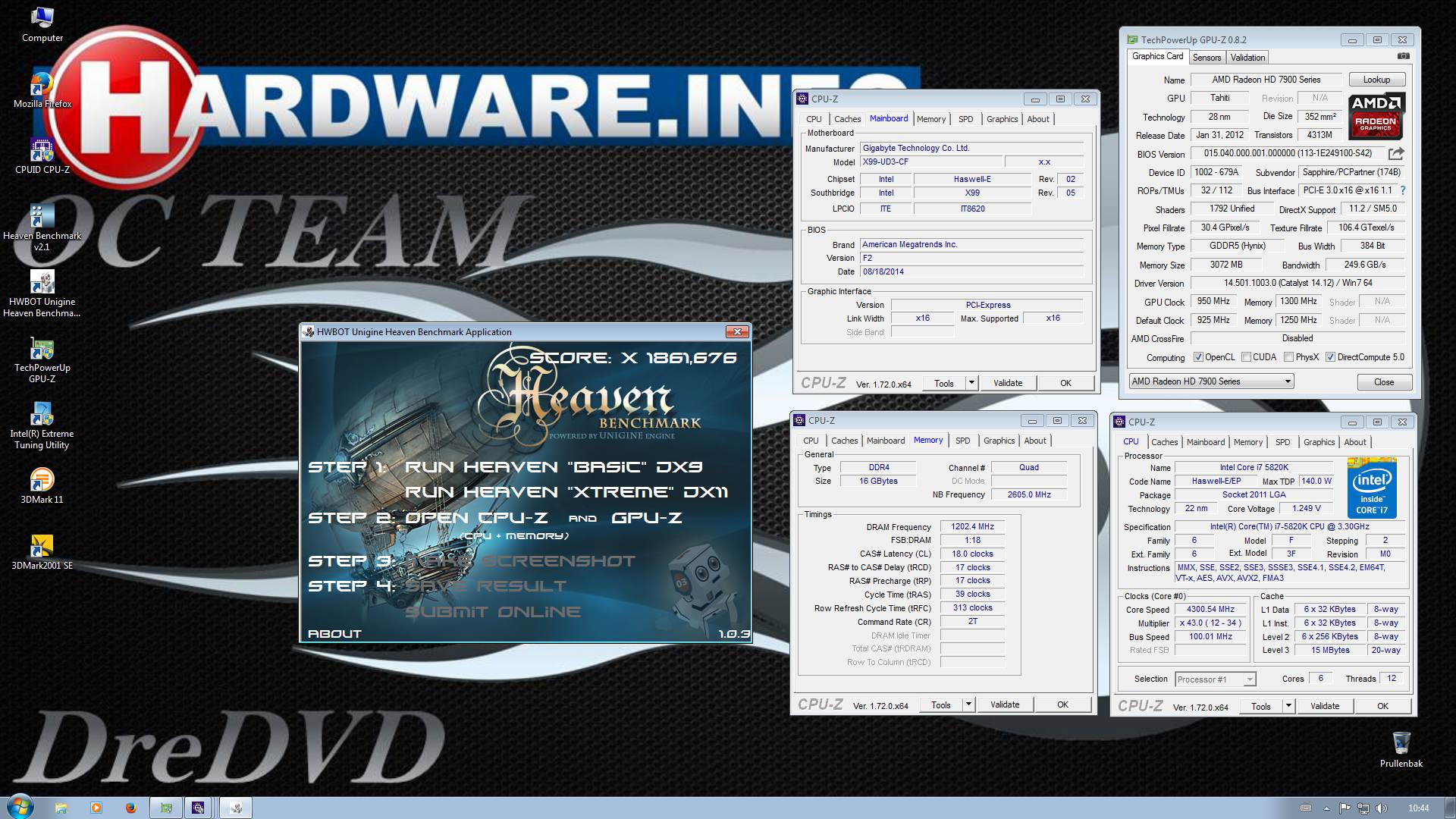Click the Tools button in the CPU-Z Memory window
This screenshot has height=819, width=1456.
(x=941, y=704)
